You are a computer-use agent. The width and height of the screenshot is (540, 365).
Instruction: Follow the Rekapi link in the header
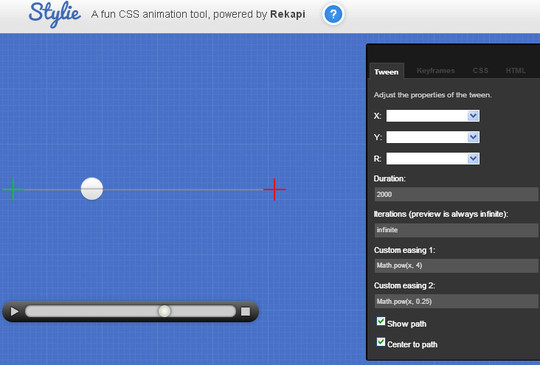[x=288, y=14]
